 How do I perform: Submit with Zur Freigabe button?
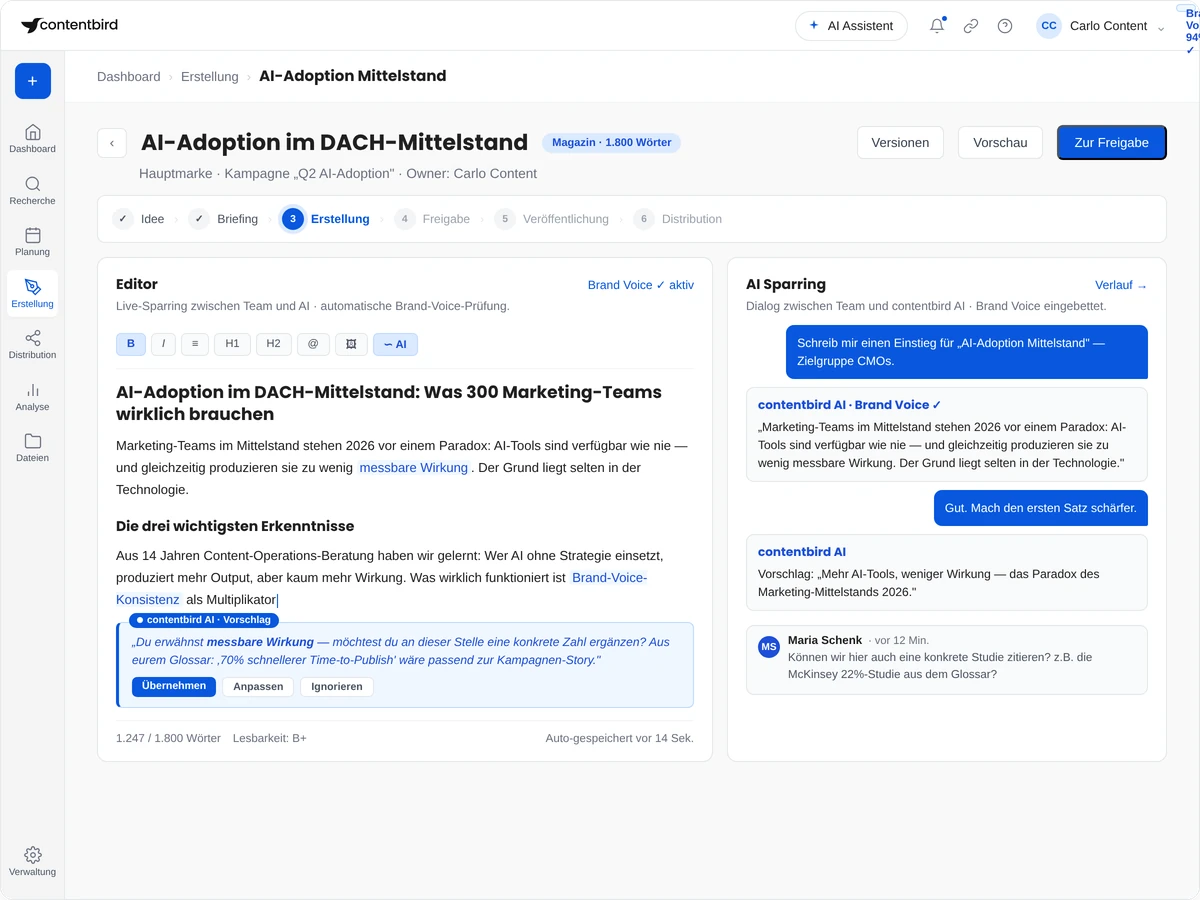1112,142
